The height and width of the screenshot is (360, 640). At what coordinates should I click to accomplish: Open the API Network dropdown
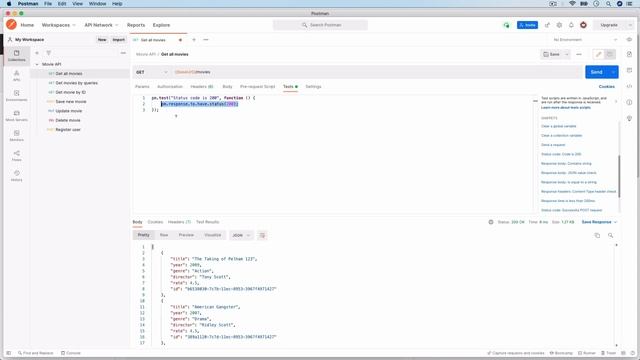point(101,25)
